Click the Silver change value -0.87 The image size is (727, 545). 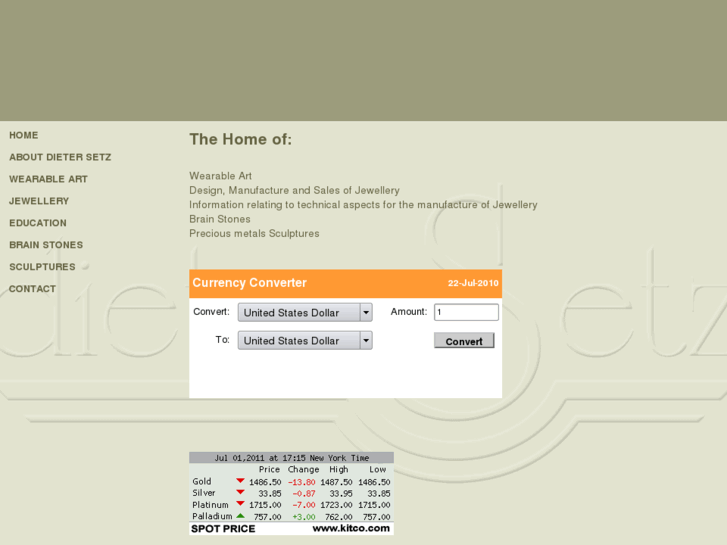(304, 494)
